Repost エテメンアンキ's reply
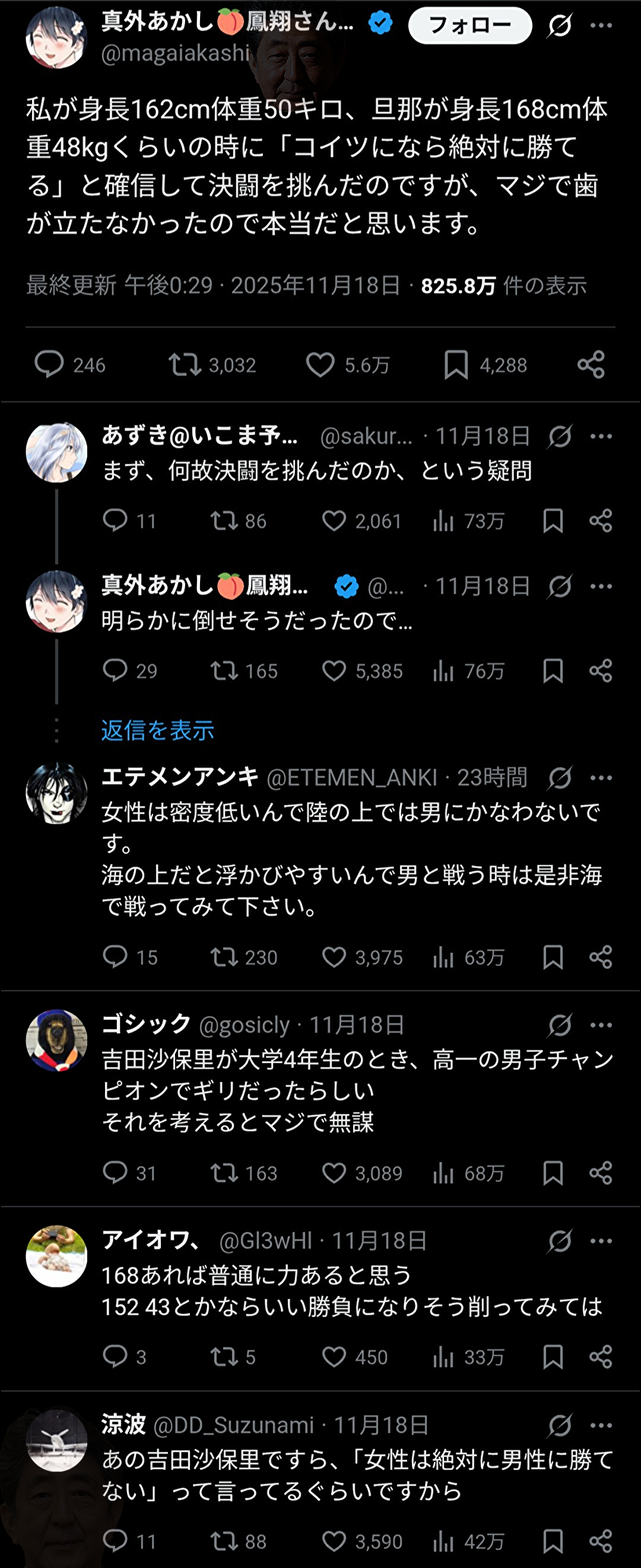Image resolution: width=641 pixels, height=1568 pixels. coord(224,957)
